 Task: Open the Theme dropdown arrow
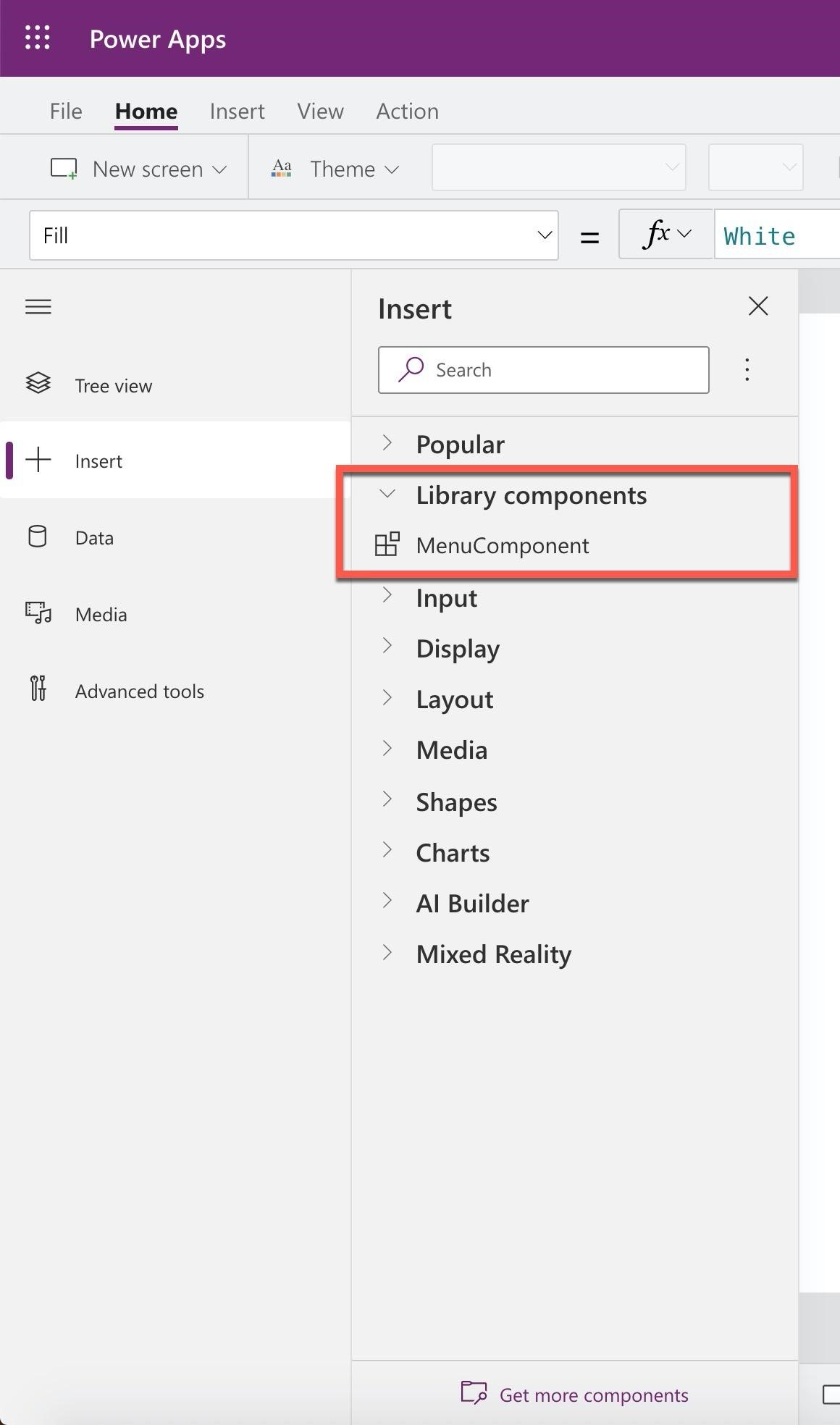[392, 169]
